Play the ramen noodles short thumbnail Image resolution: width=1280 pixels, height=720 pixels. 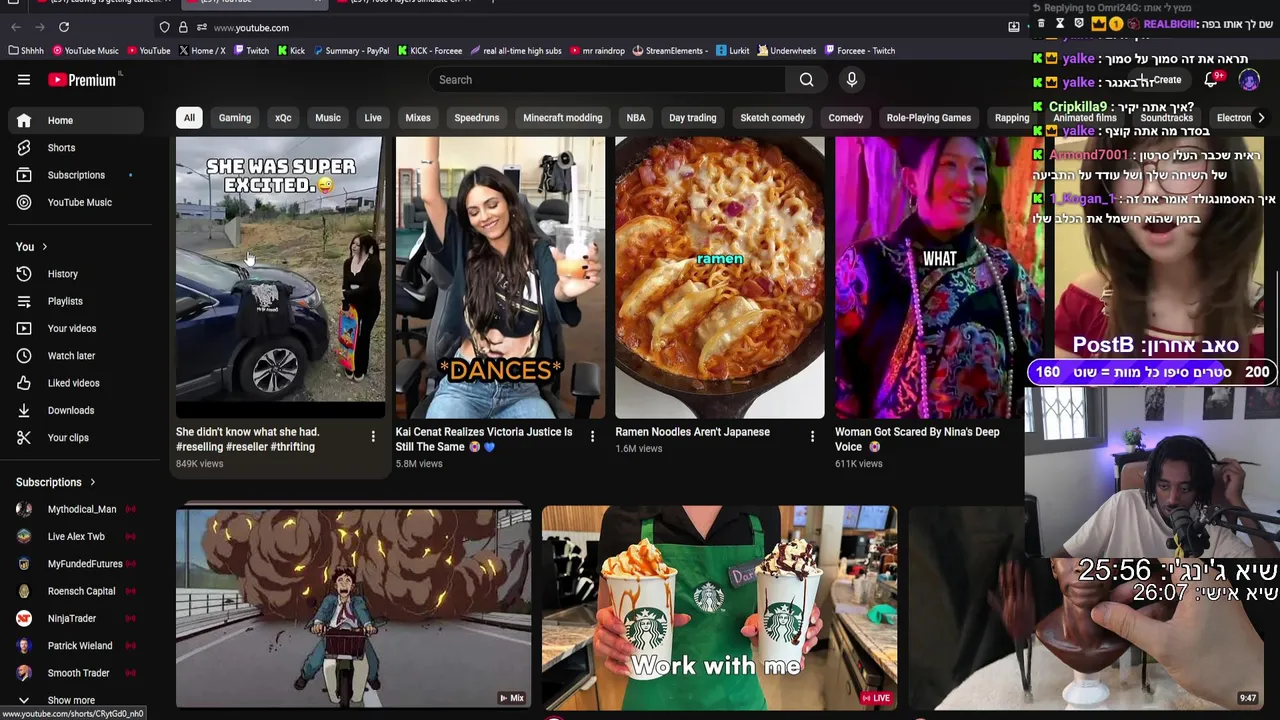pyautogui.click(x=720, y=277)
